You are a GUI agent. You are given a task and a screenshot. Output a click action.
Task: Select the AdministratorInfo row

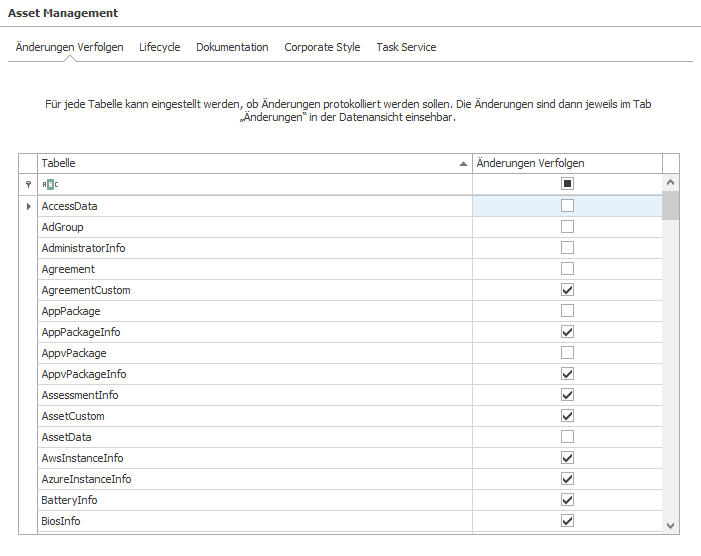pyautogui.click(x=350, y=248)
